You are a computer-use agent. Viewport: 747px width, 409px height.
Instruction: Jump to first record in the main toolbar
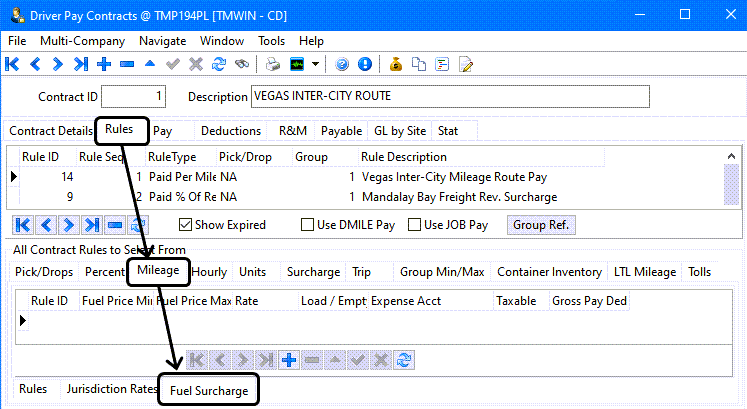click(x=13, y=64)
